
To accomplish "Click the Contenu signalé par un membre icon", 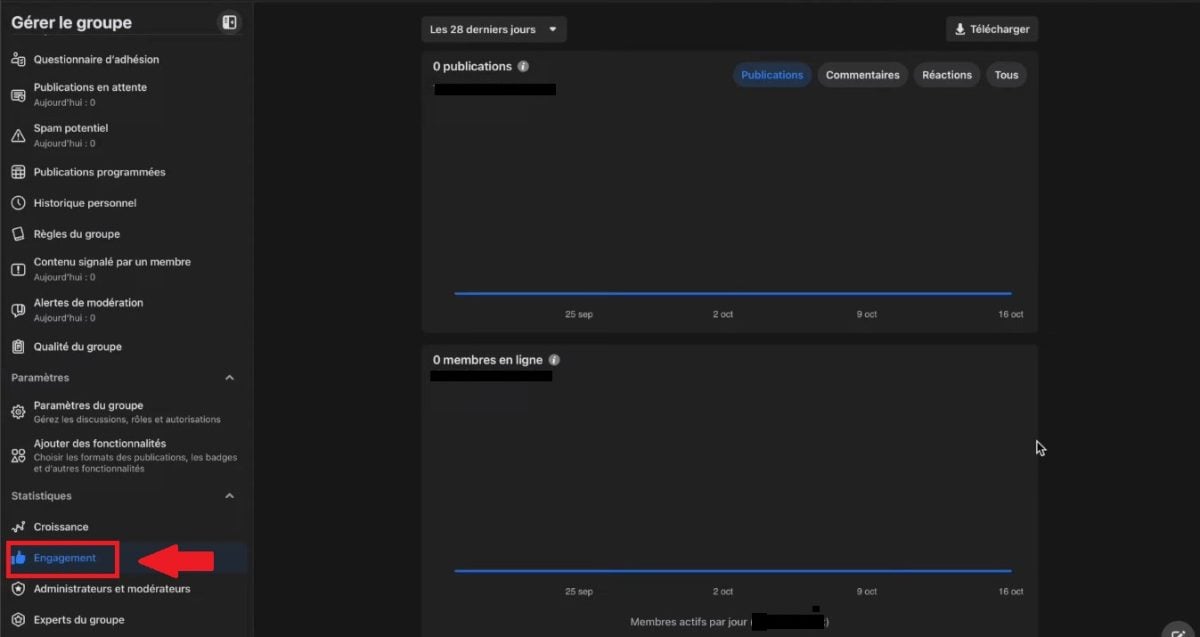I will [x=18, y=269].
